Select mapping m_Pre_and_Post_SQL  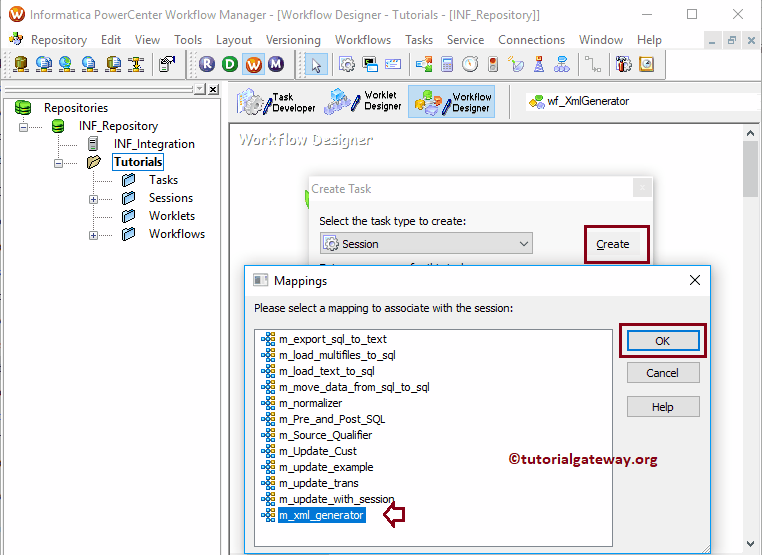[331, 419]
